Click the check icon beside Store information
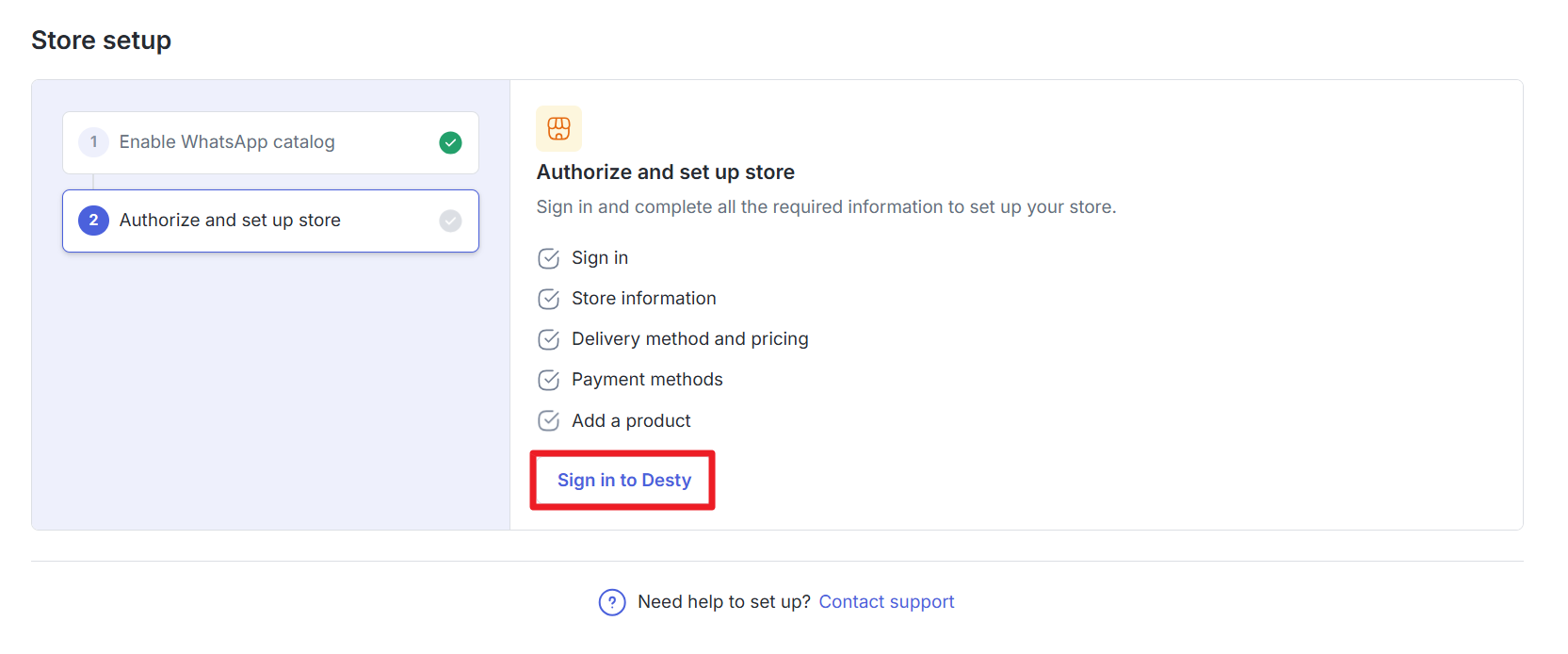Screen dimensions: 1568x654 [x=548, y=299]
